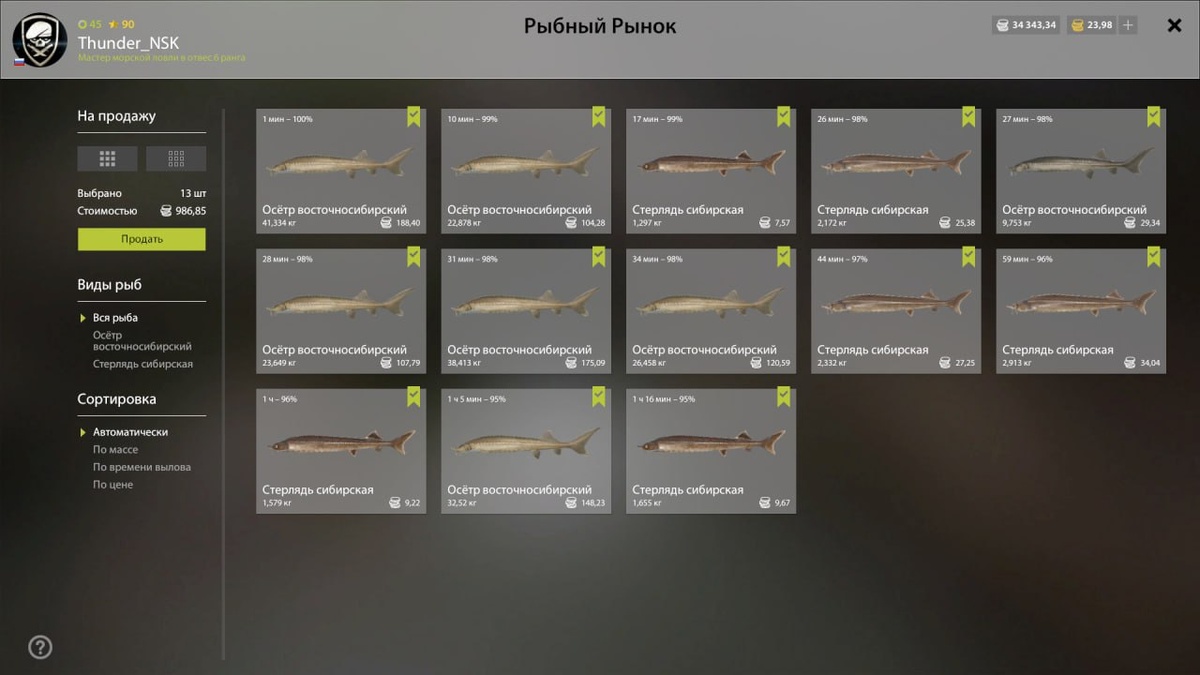This screenshot has height=675, width=1200.
Task: Uncheck the 1,297 кг Стерлядь selection mark
Action: click(784, 117)
